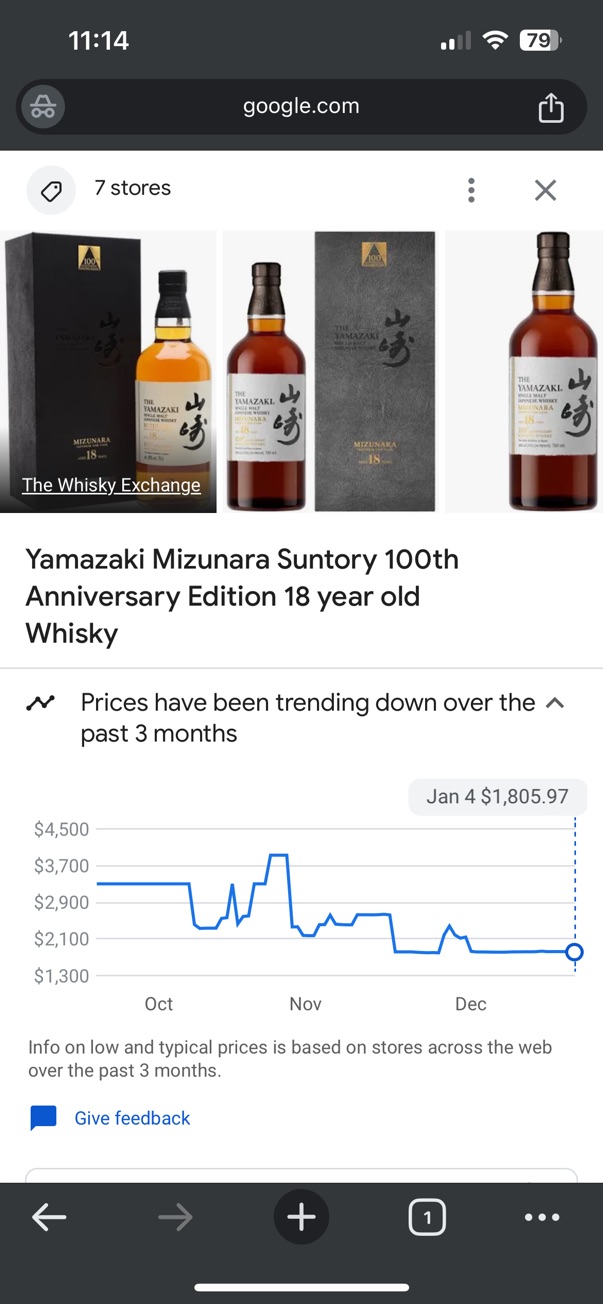
Task: Tap the Jan 4 $1,805.97 price tooltip
Action: [x=497, y=797]
